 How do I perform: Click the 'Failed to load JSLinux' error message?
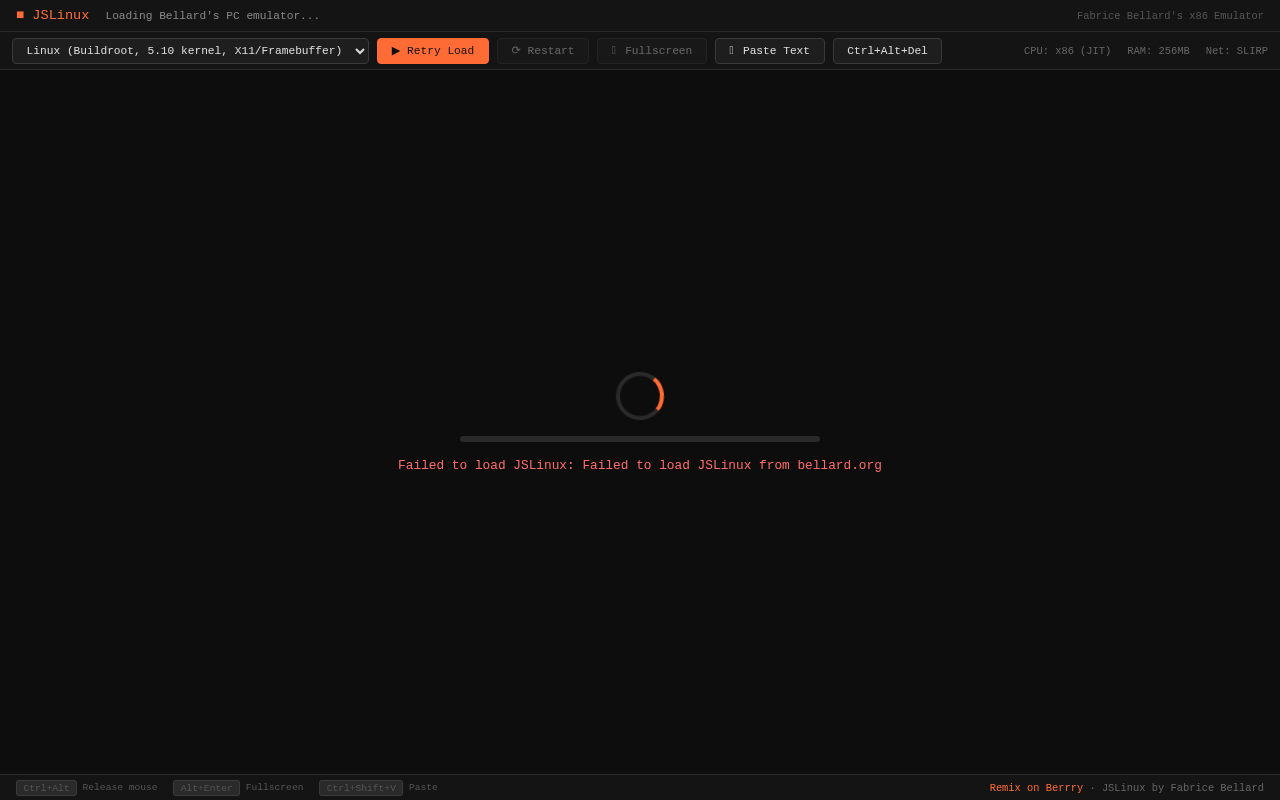pos(640,466)
